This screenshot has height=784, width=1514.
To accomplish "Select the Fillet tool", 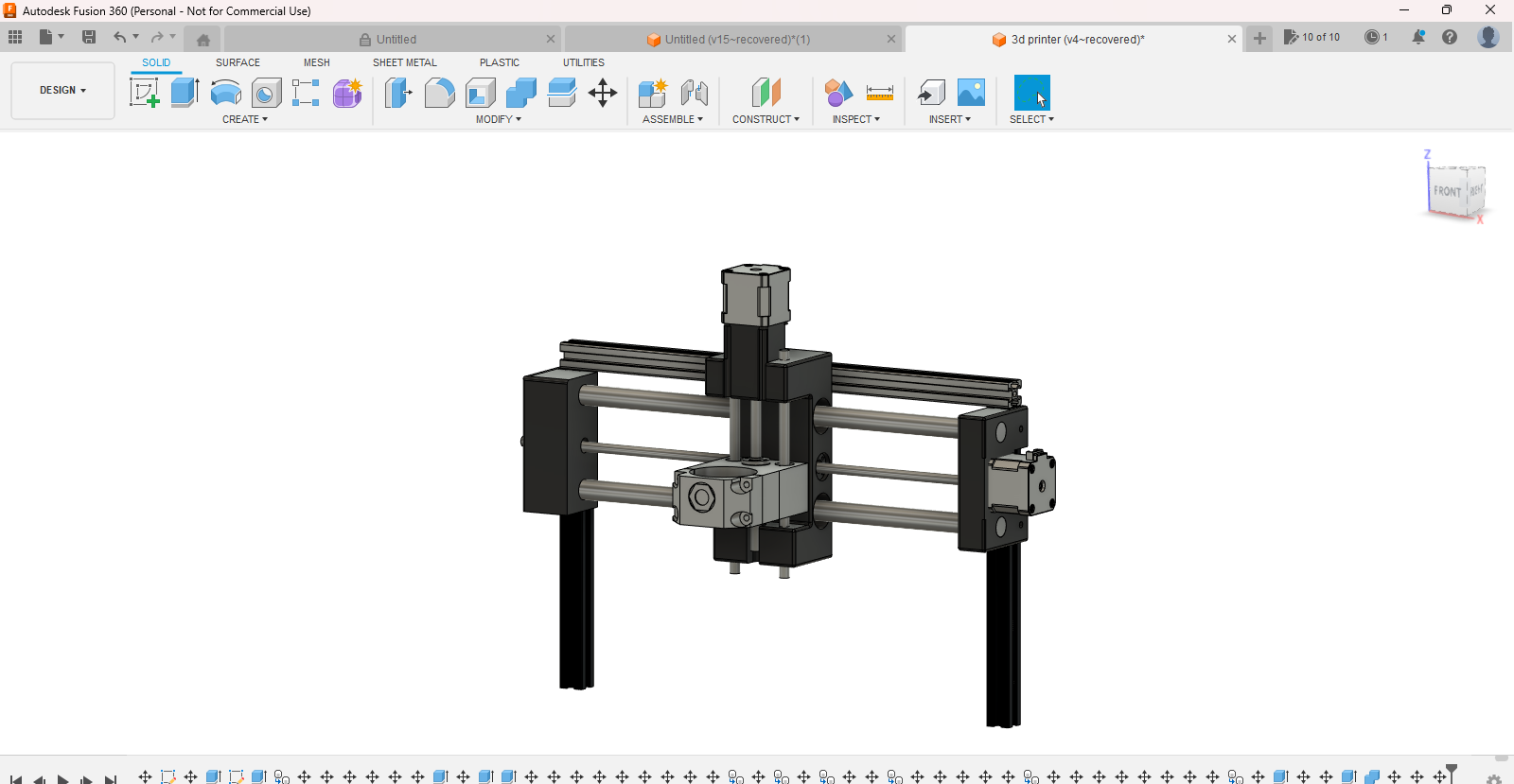I will (x=439, y=93).
